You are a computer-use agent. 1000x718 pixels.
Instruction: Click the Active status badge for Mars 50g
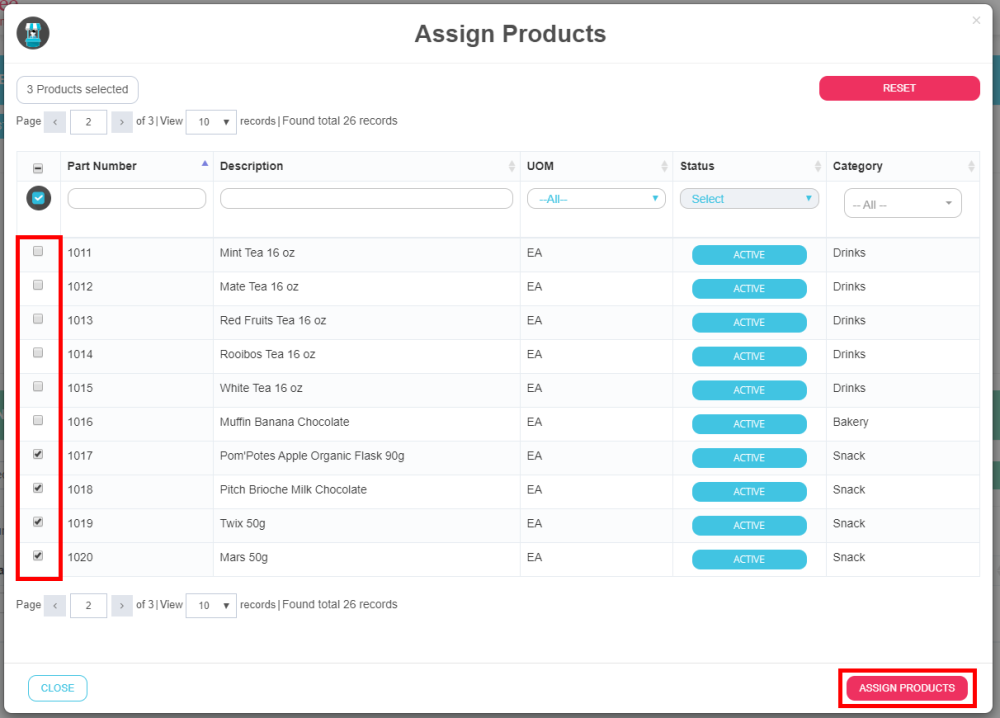(749, 559)
